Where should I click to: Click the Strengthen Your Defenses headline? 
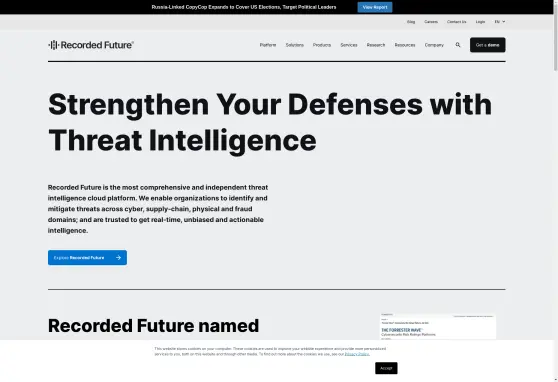[x=270, y=122]
